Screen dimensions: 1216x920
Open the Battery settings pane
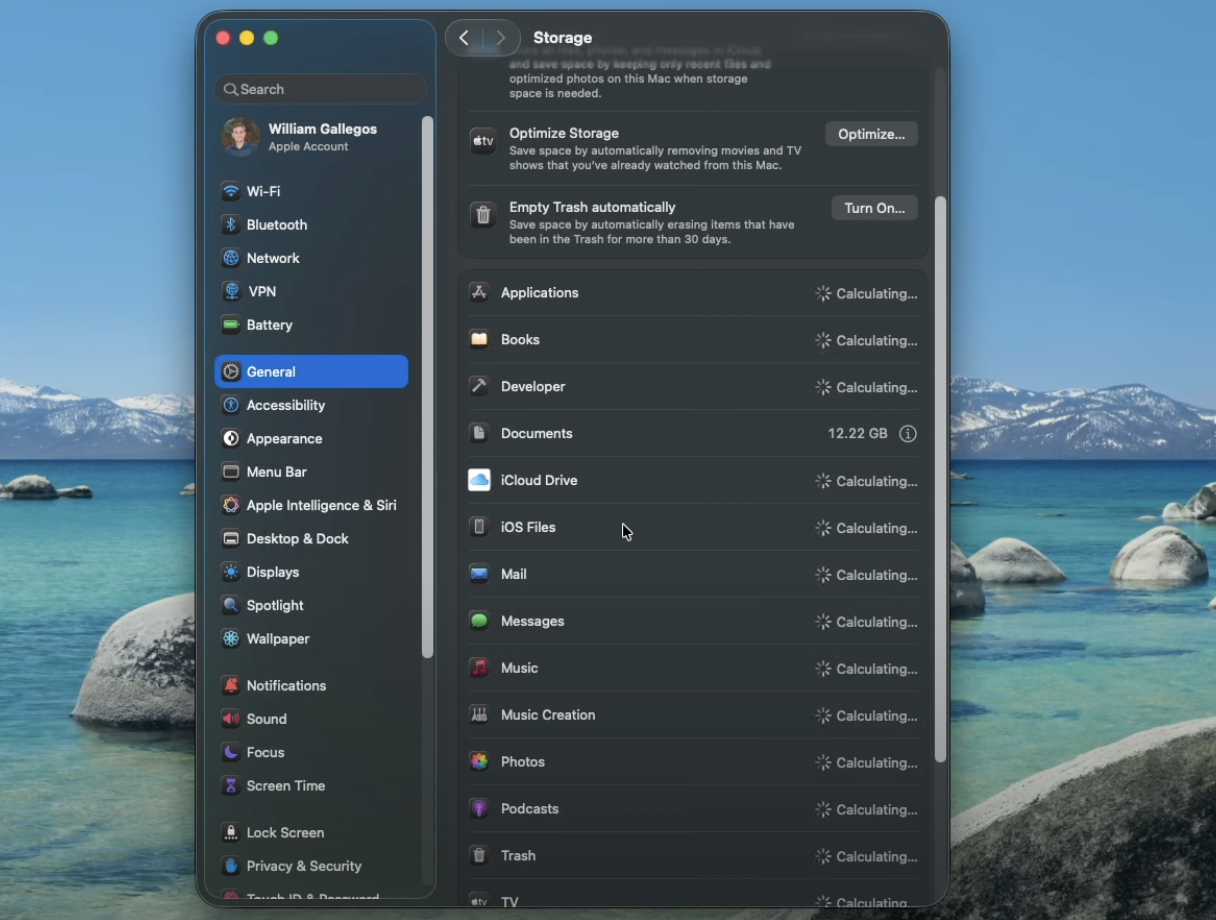coord(269,325)
